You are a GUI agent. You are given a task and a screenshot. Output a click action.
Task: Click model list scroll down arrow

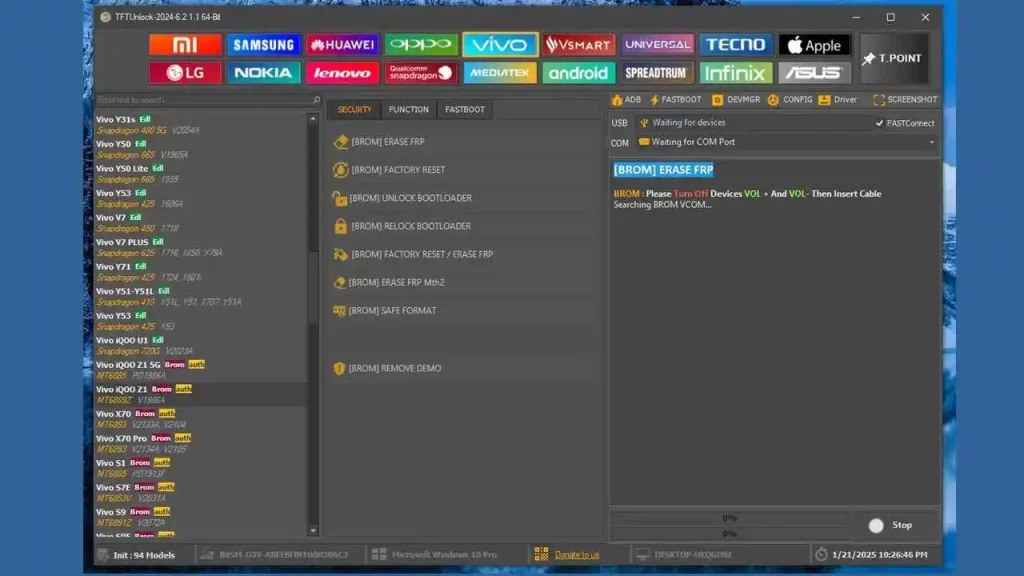[x=313, y=531]
